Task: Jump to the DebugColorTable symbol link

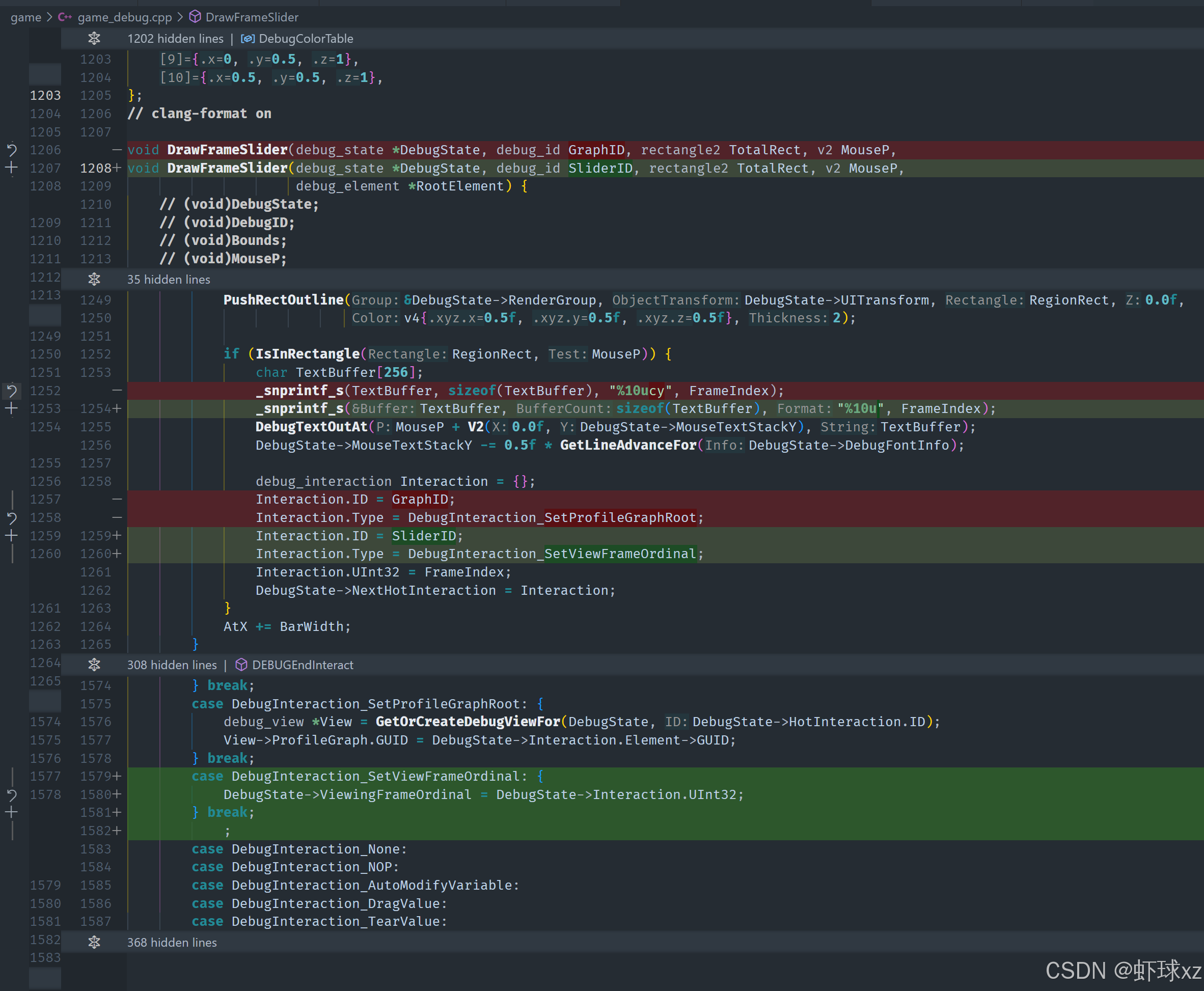Action: pyautogui.click(x=306, y=39)
